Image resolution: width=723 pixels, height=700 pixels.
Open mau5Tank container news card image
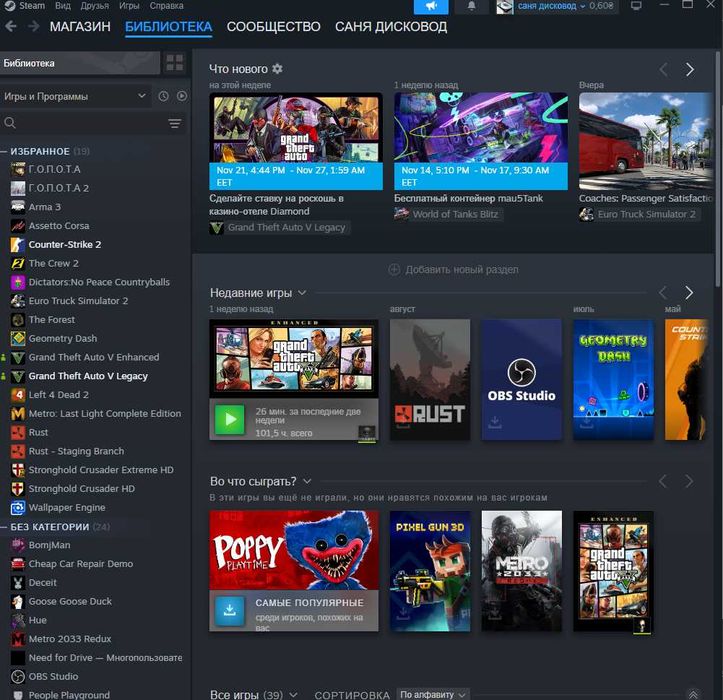tap(480, 141)
